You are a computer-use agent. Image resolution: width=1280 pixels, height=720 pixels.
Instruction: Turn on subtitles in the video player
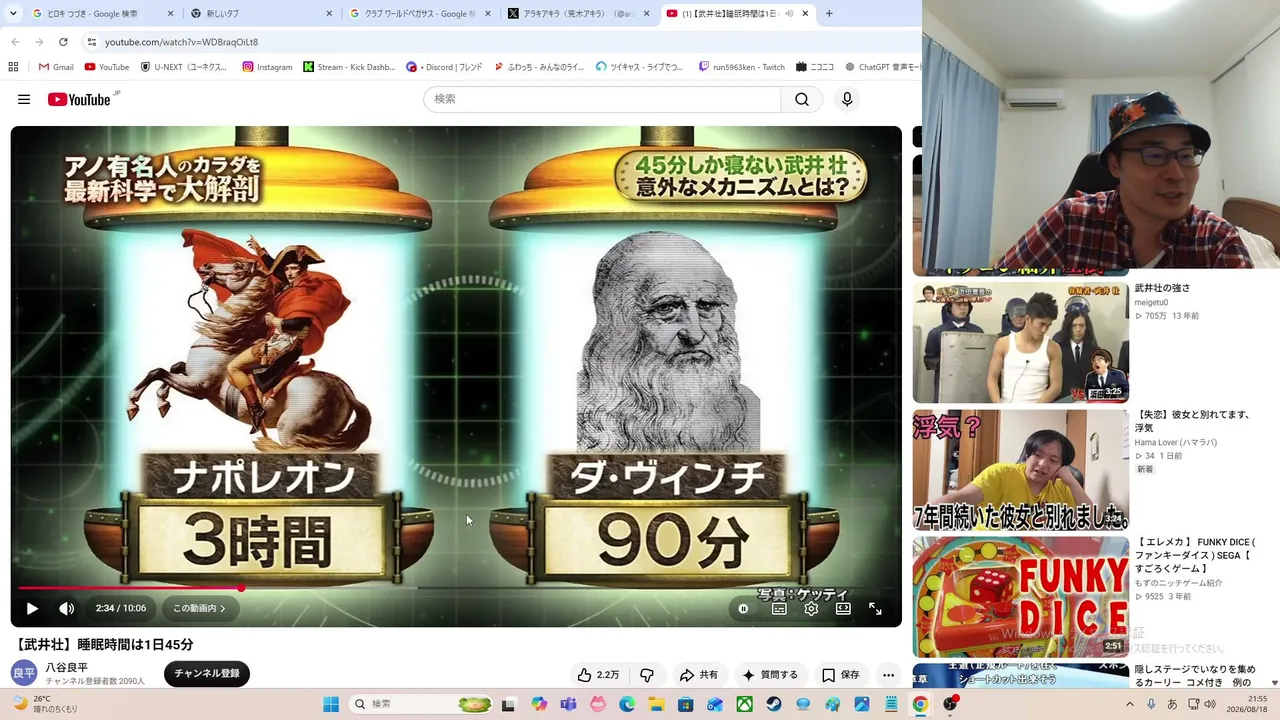pos(779,608)
